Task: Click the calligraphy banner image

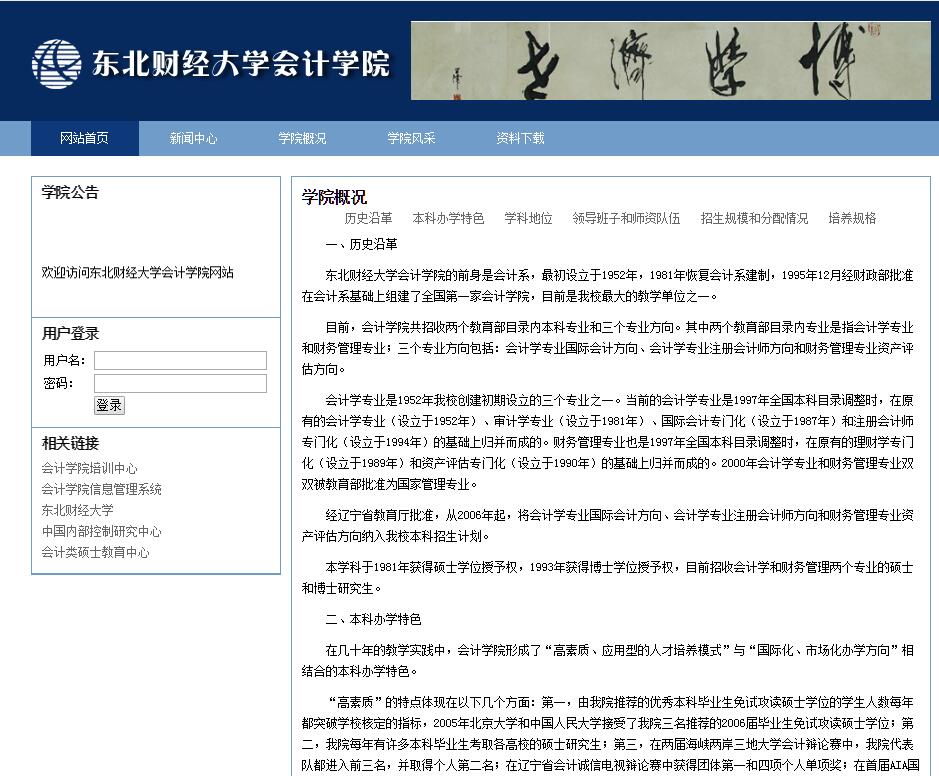Action: coord(670,61)
